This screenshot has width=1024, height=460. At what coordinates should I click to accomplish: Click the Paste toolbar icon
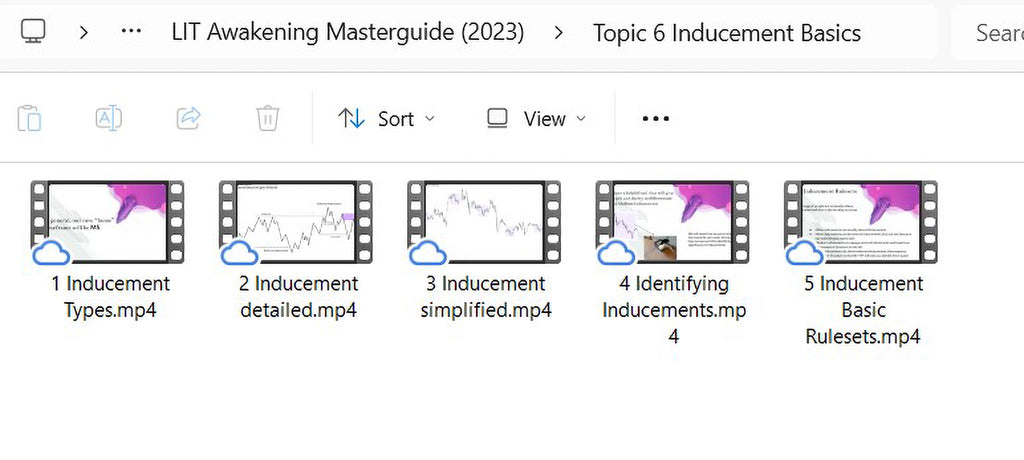click(x=29, y=118)
